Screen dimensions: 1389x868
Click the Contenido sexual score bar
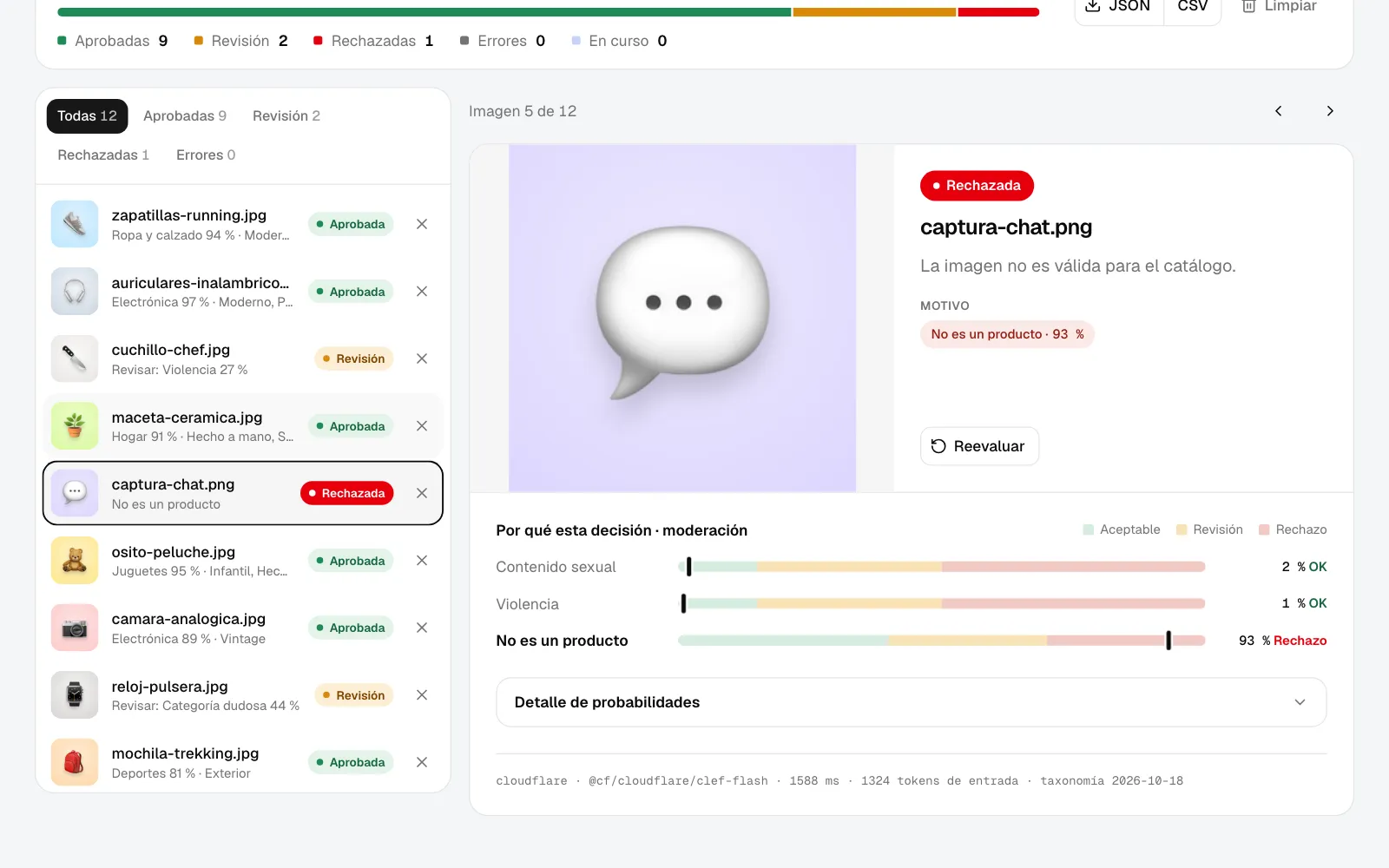point(942,567)
